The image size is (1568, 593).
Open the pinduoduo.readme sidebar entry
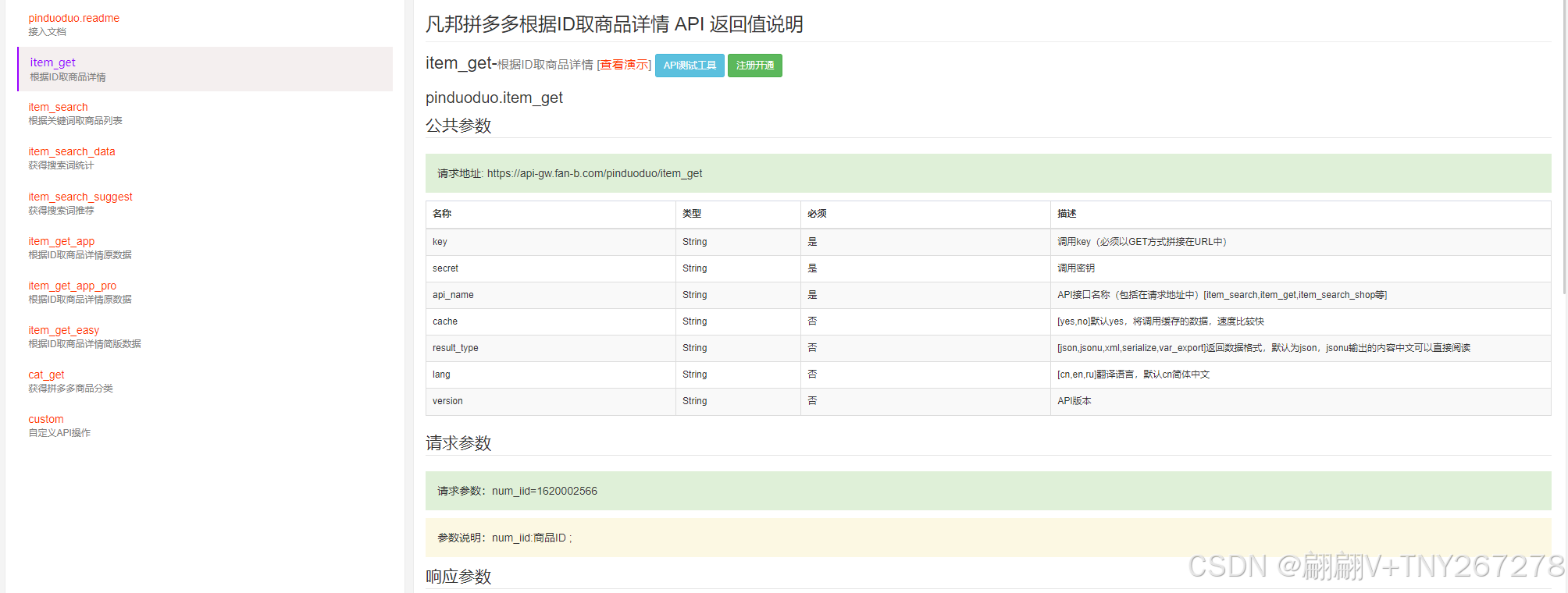tap(74, 18)
